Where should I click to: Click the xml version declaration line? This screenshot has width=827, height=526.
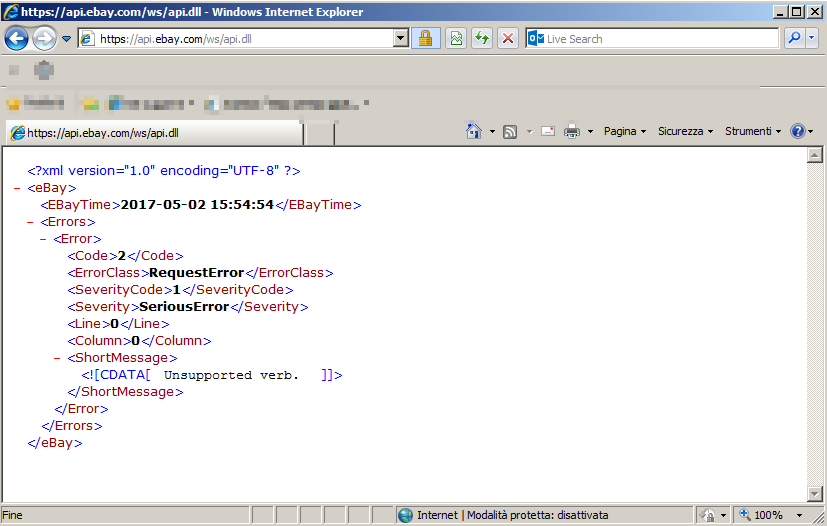click(164, 171)
